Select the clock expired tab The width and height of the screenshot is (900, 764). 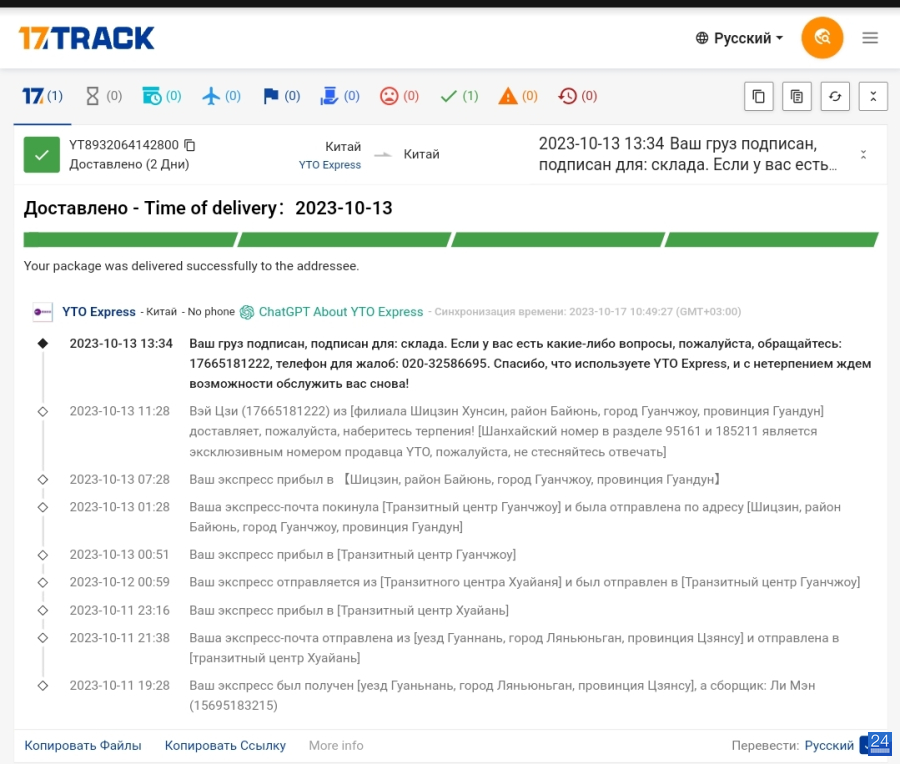[x=577, y=96]
